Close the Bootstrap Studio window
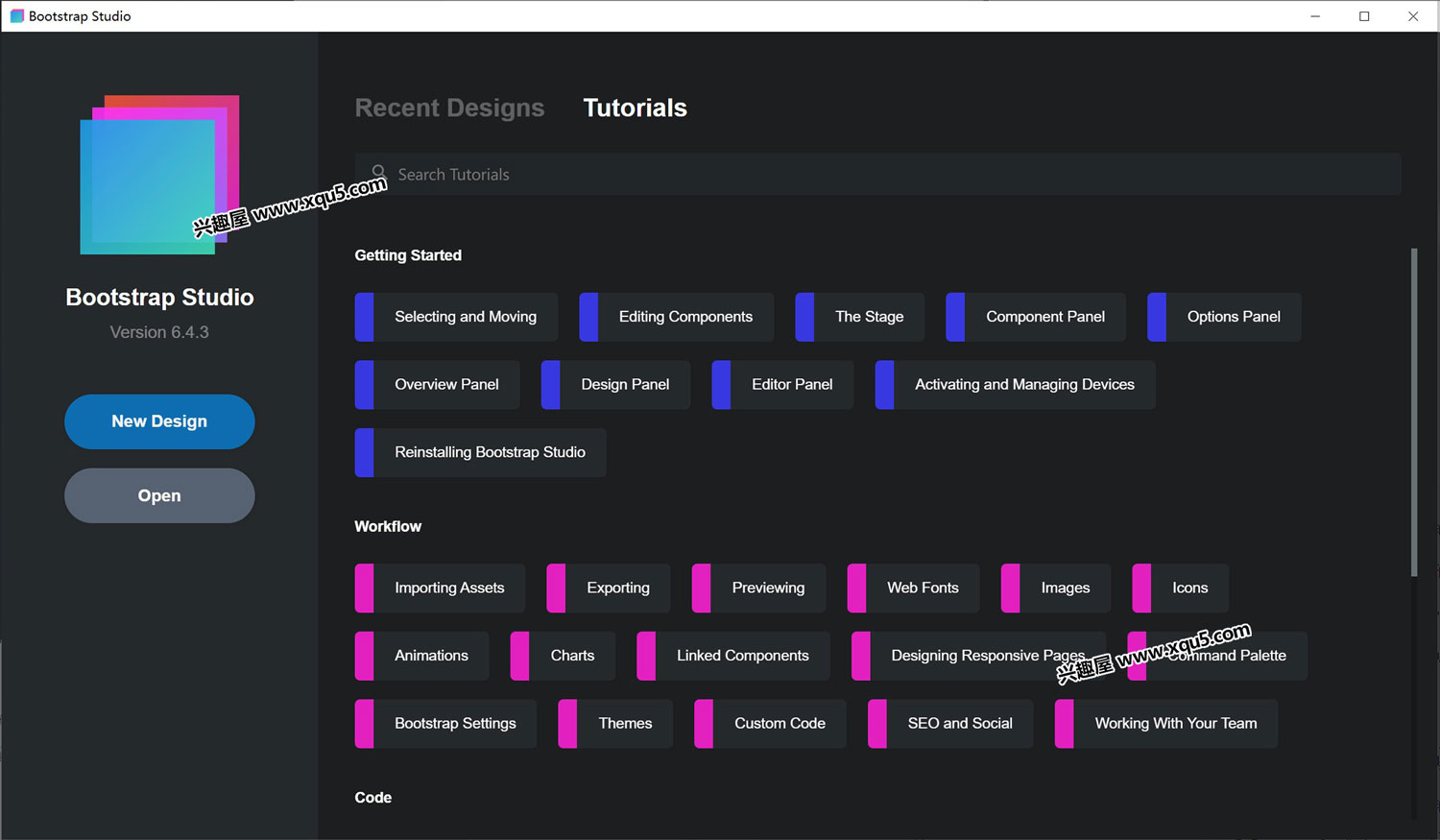This screenshot has height=840, width=1440. pos(1413,16)
